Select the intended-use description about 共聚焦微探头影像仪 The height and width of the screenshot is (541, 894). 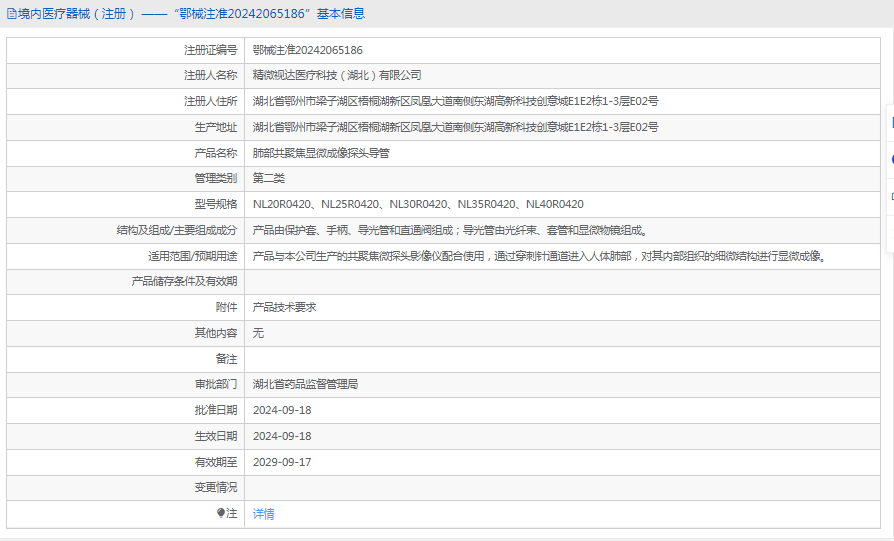[539, 256]
